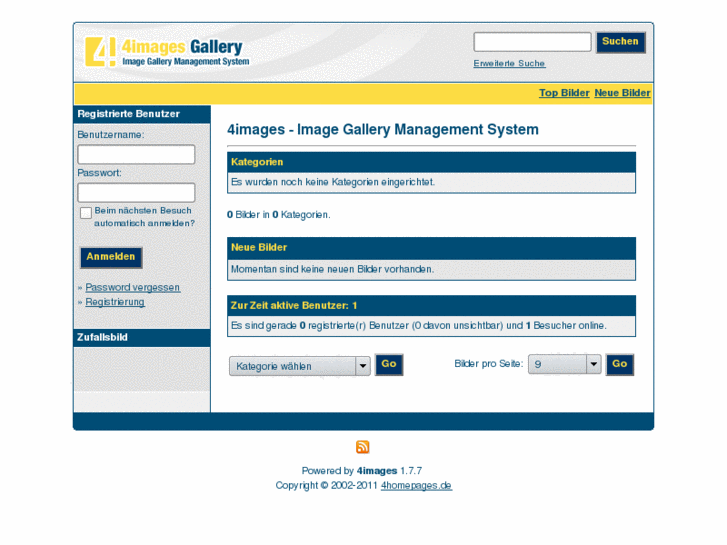Visit the 4homepages.de link
This screenshot has width=727, height=545.
[416, 485]
